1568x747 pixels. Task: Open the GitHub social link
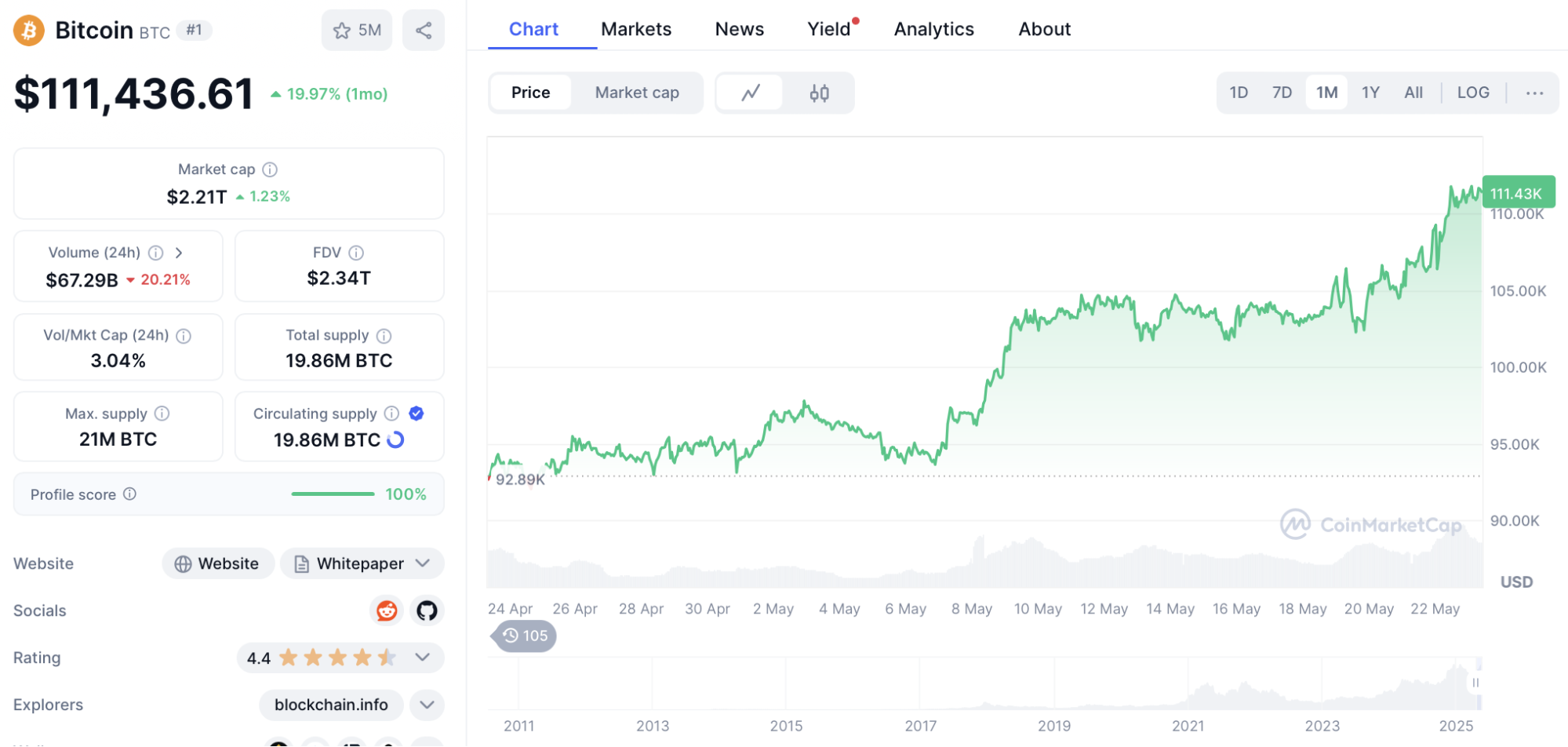click(x=427, y=610)
